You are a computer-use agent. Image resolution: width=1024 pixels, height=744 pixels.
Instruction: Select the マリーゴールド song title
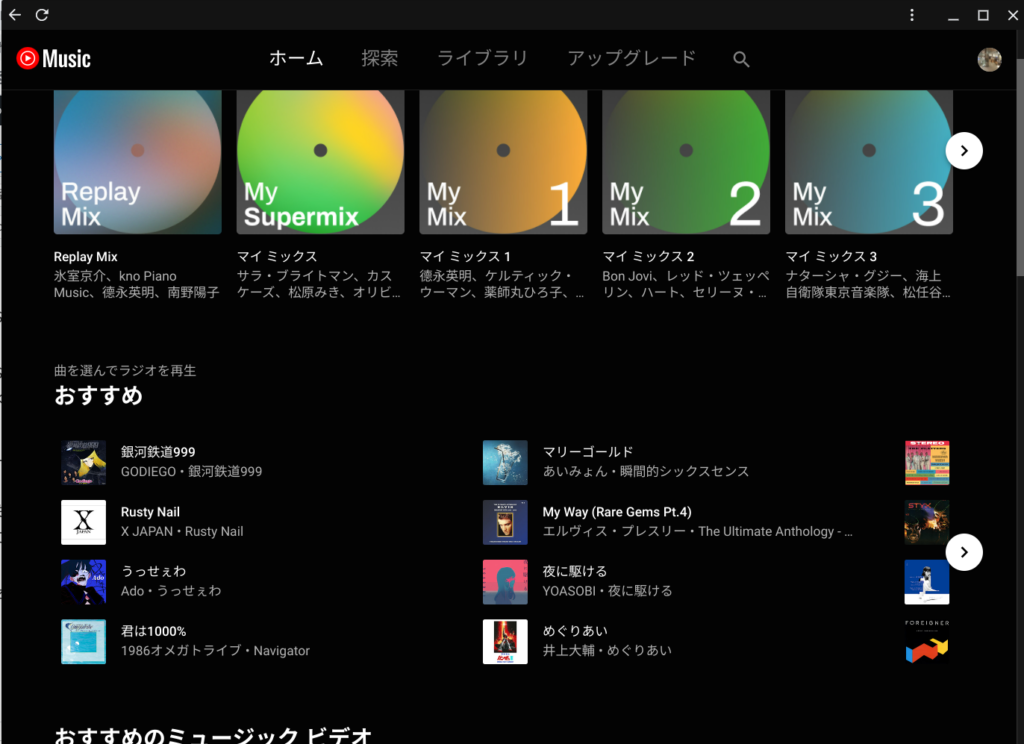588,452
